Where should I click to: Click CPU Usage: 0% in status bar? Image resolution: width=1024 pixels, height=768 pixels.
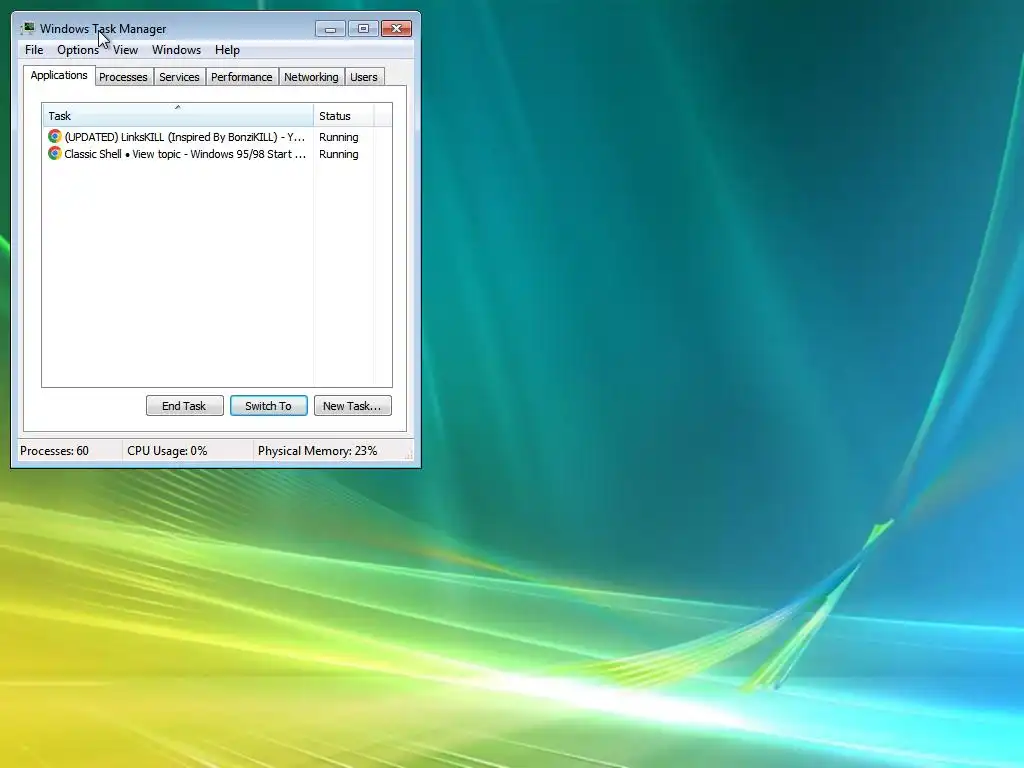coord(167,451)
